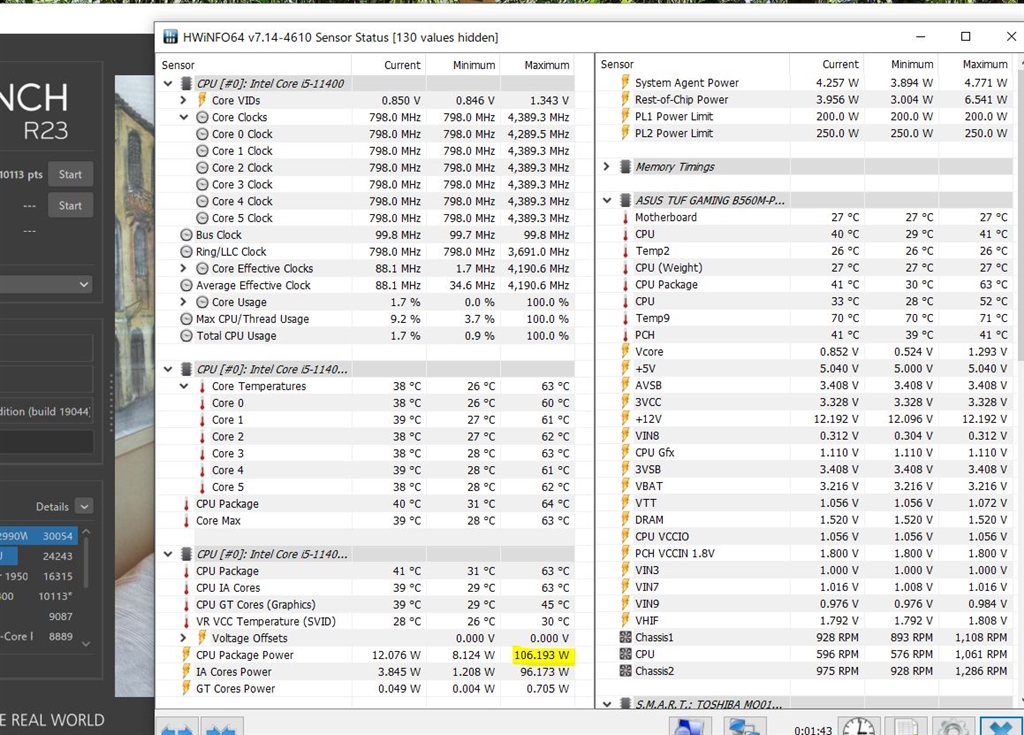
Task: Collapse the CPU [#0]: Intel Core i5-11400 group
Action: coord(168,84)
